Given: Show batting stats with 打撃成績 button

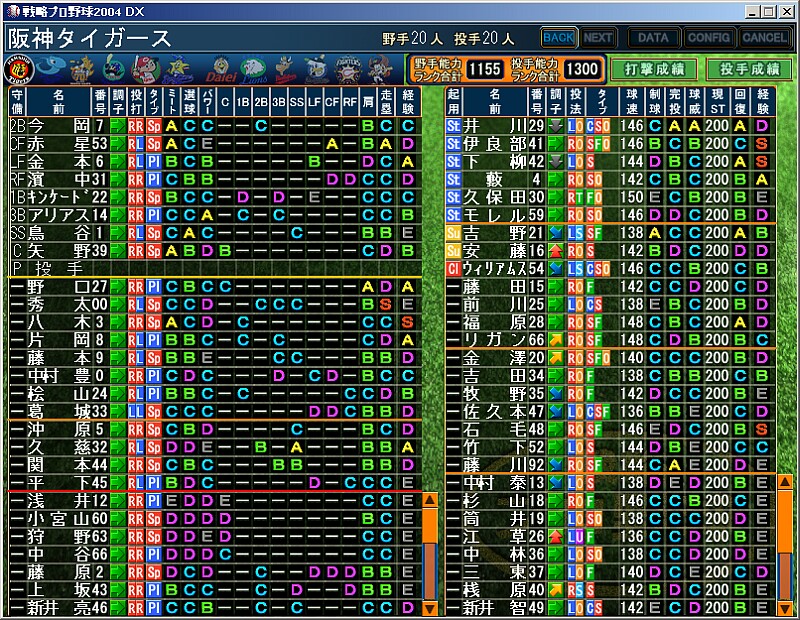Looking at the screenshot, I should [x=655, y=69].
